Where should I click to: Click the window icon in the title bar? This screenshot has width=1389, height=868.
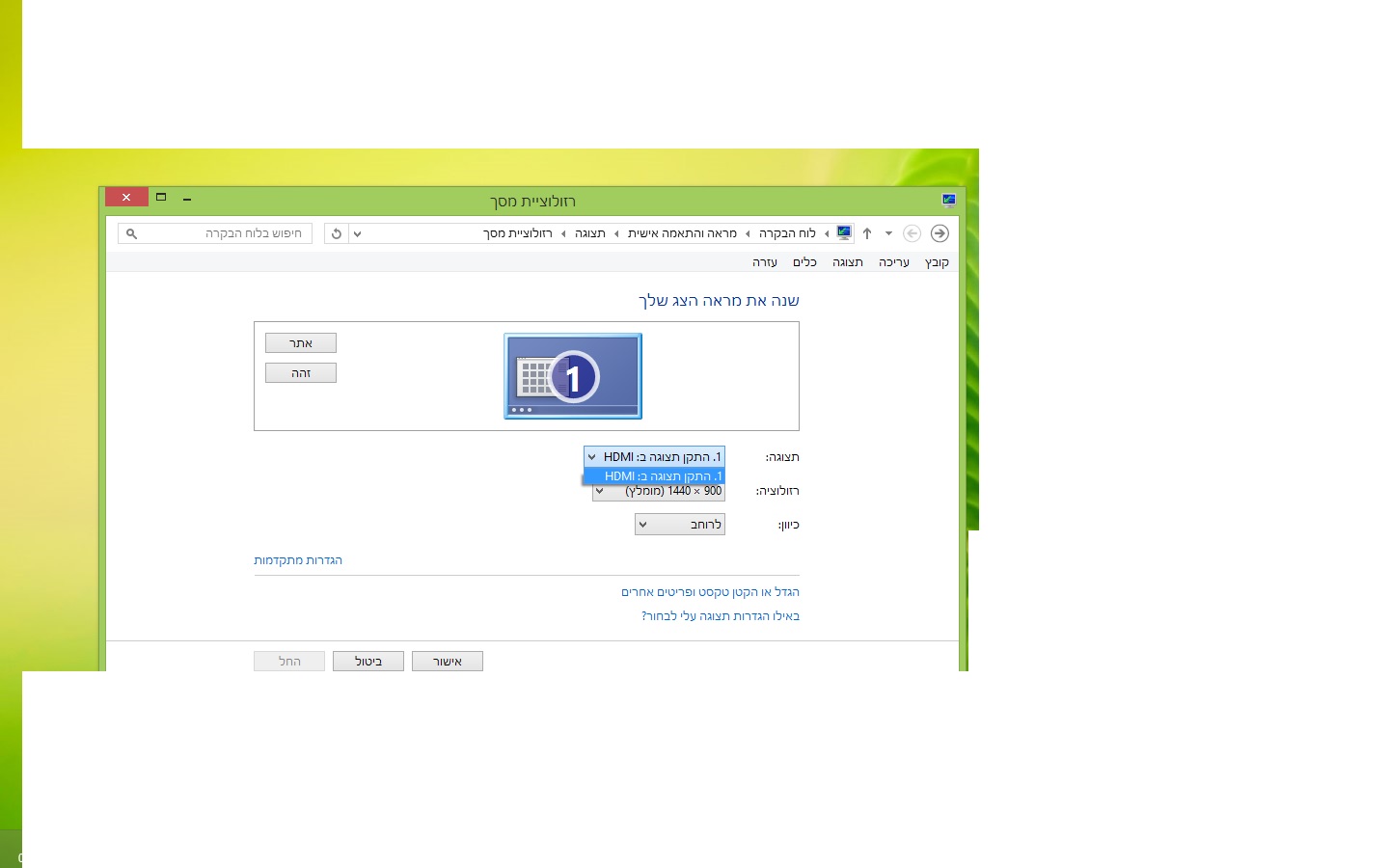coord(948,201)
